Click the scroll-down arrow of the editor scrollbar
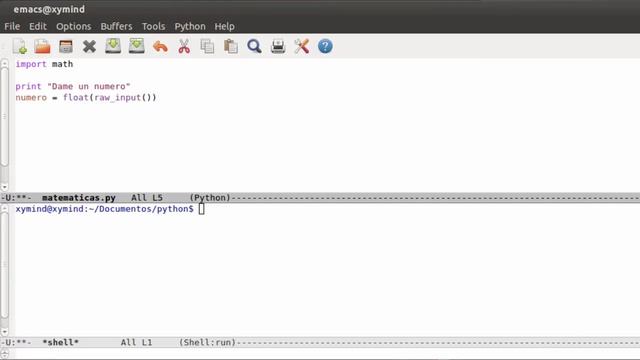This screenshot has width=640, height=360. (x=4, y=187)
